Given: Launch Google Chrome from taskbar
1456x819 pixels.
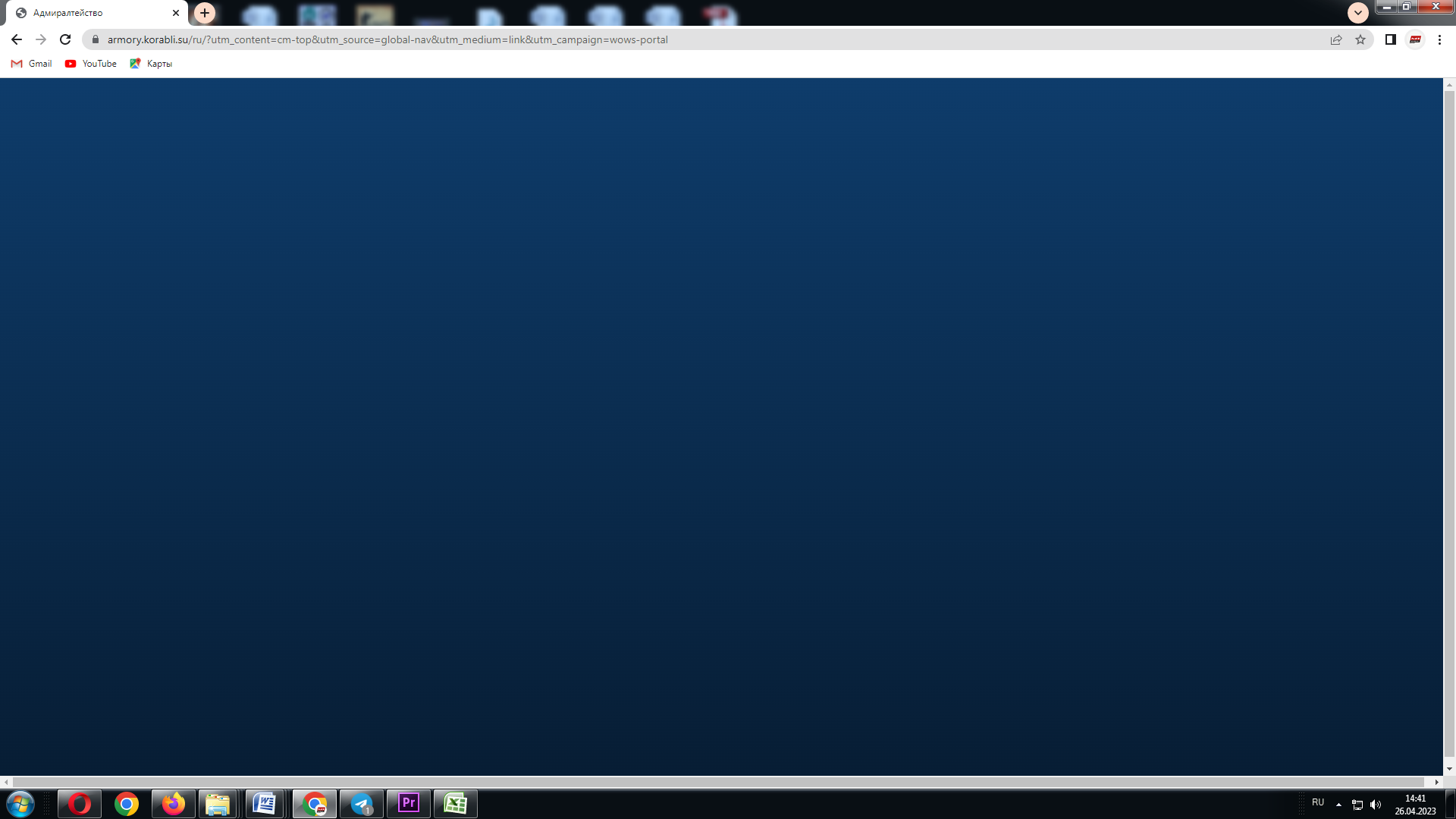Looking at the screenshot, I should pyautogui.click(x=127, y=804).
